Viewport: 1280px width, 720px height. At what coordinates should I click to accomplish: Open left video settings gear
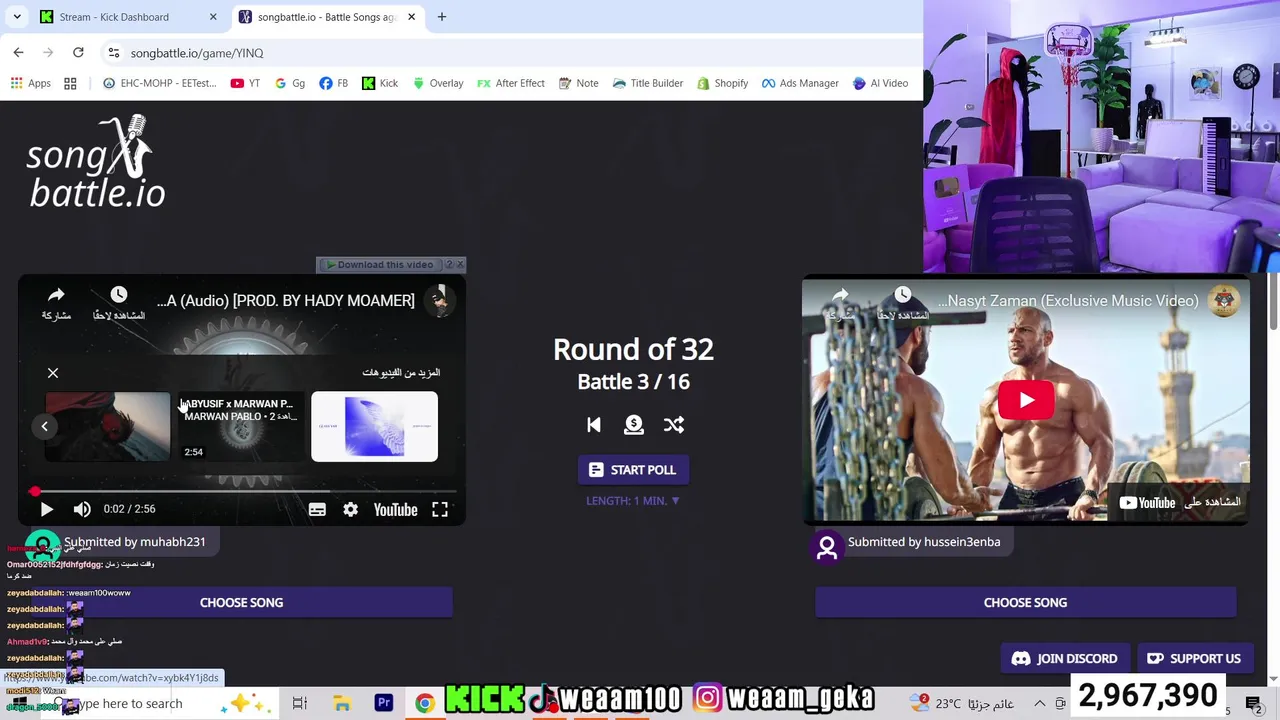[x=351, y=509]
